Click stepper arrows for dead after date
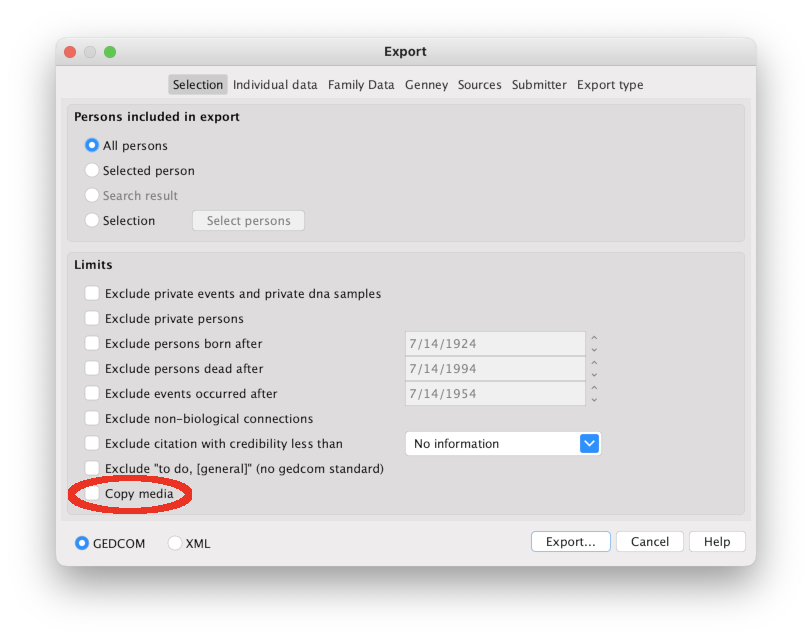812x640 pixels. pos(594,369)
